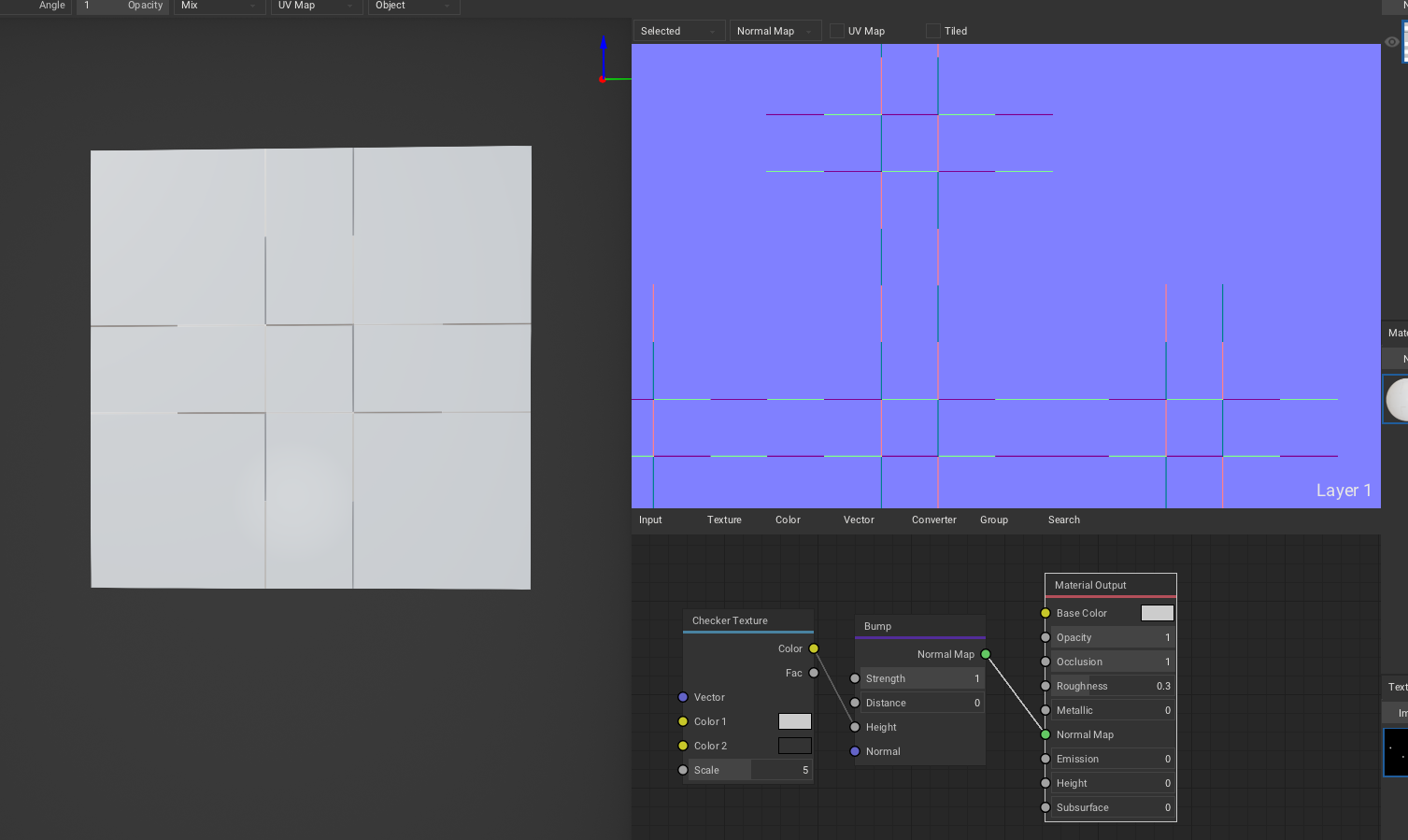
Task: Click the Color output socket on Checker Texture
Action: coord(813,648)
